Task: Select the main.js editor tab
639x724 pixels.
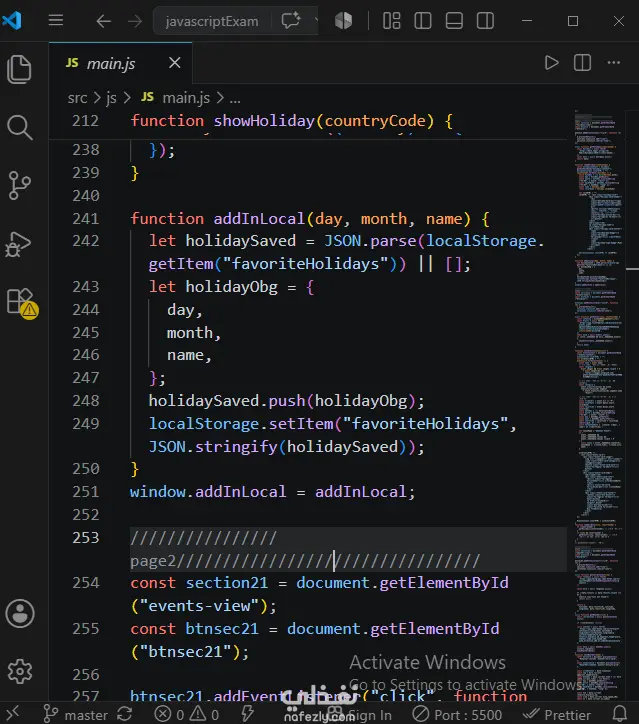Action: (121, 63)
